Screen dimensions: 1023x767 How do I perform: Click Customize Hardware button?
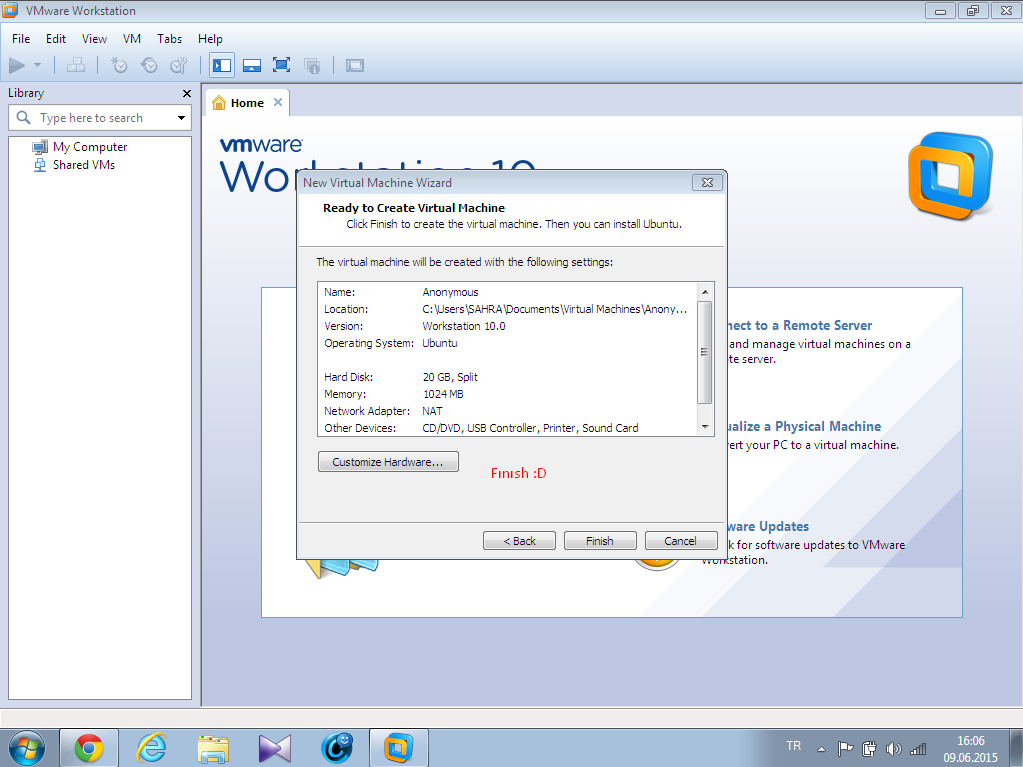388,462
